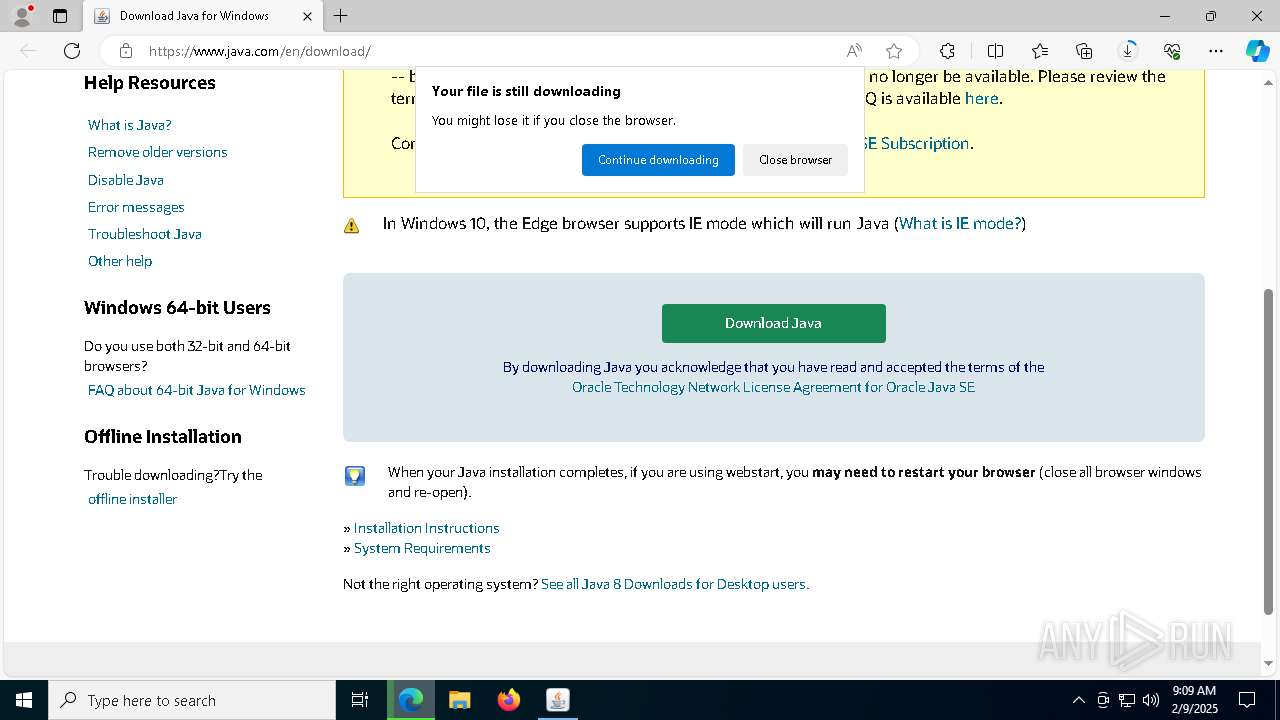Open Task View on taskbar
Screen dimensions: 1280x720
pos(360,700)
